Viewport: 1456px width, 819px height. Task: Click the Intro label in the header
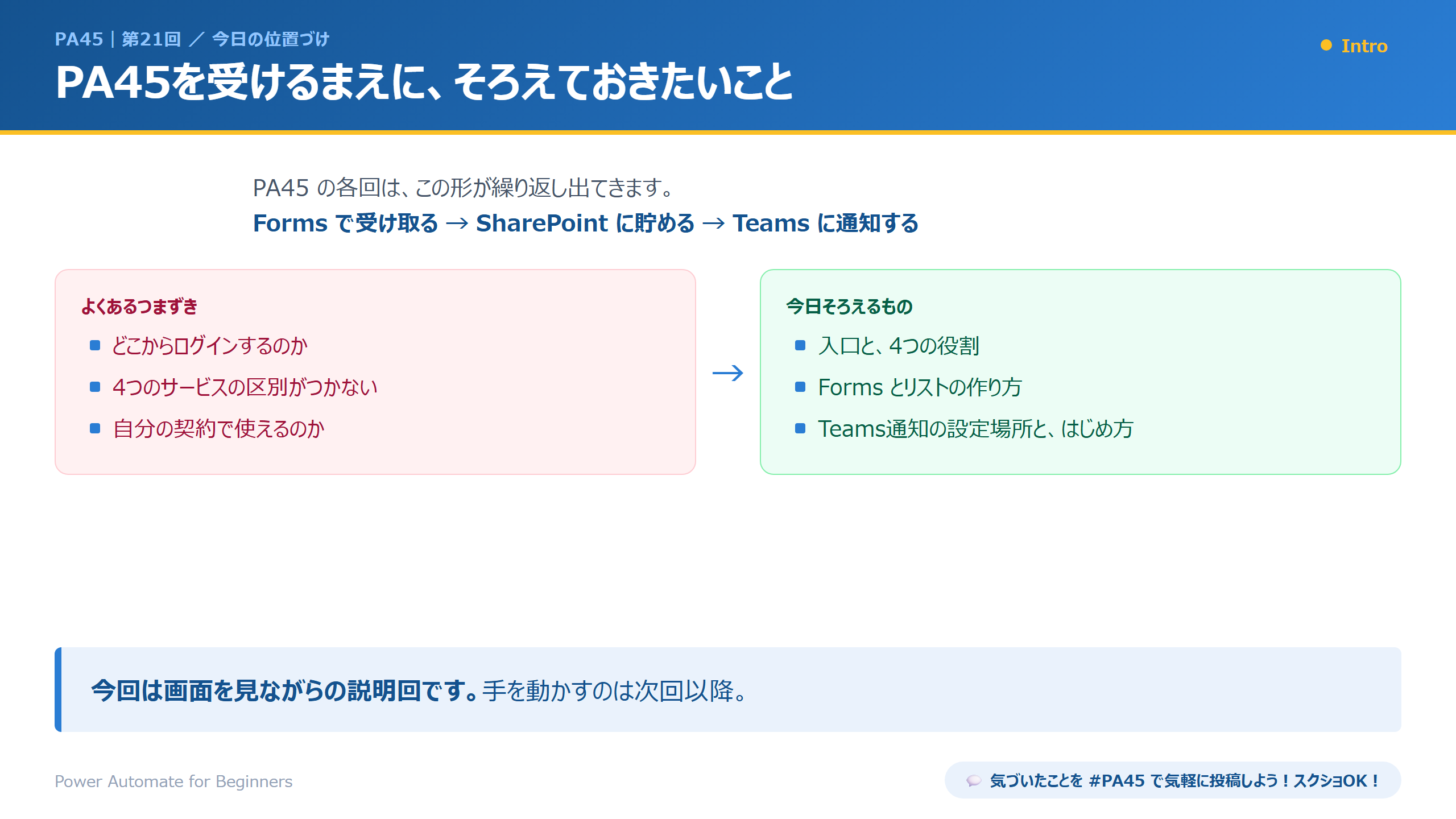pyautogui.click(x=1364, y=45)
